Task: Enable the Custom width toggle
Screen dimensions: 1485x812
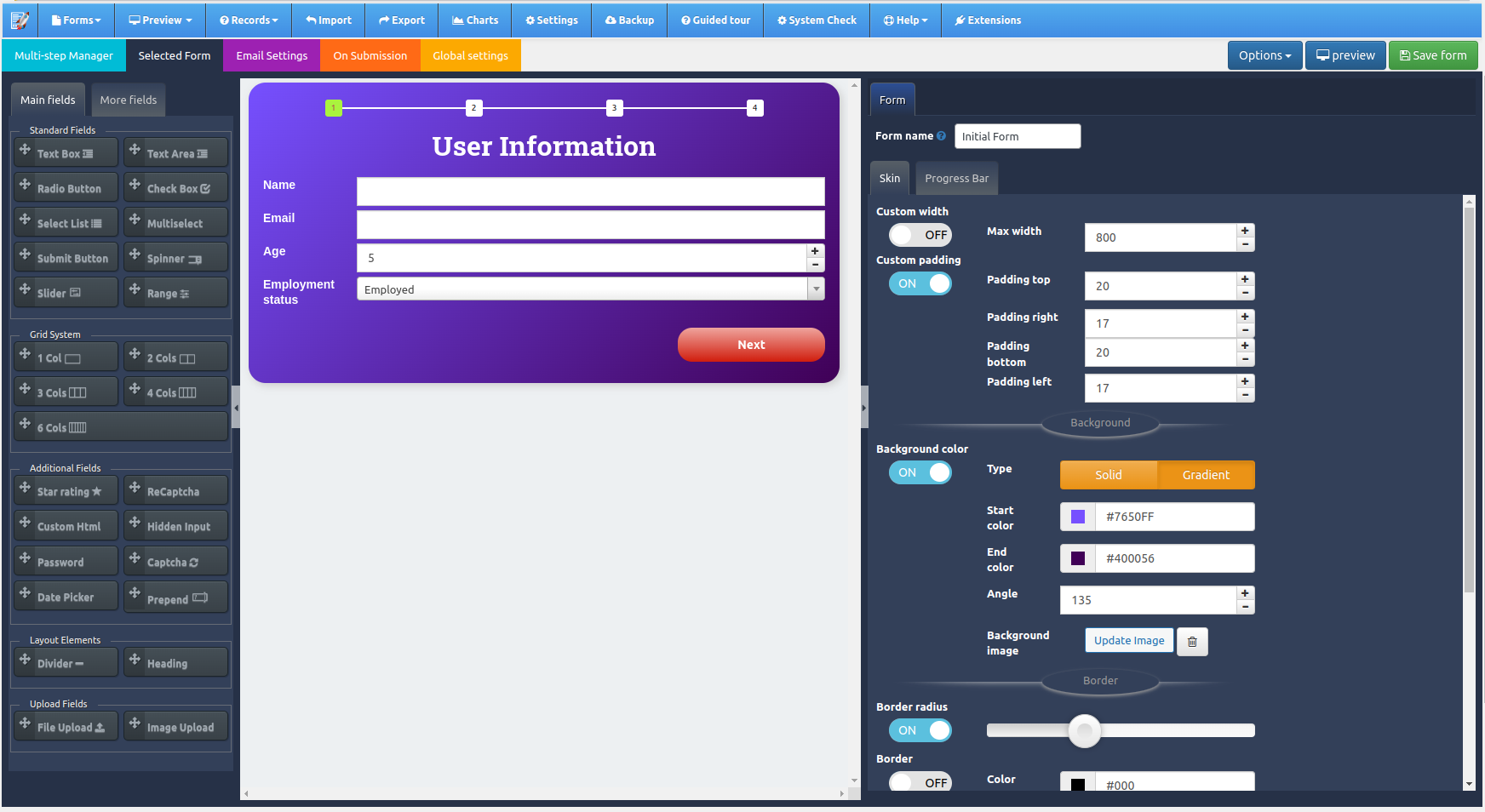Action: click(920, 234)
